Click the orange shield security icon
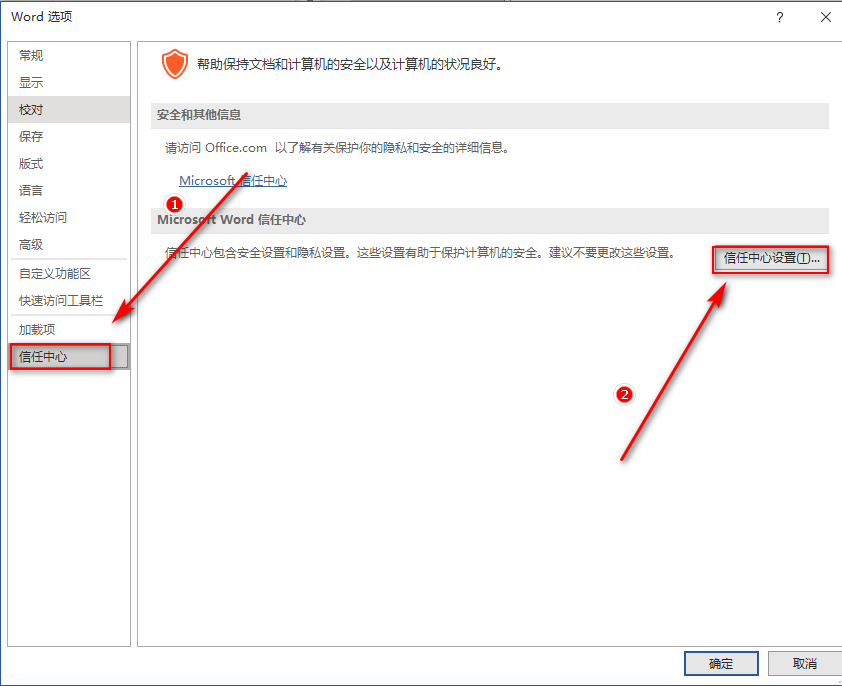This screenshot has width=842, height=686. (x=175, y=64)
